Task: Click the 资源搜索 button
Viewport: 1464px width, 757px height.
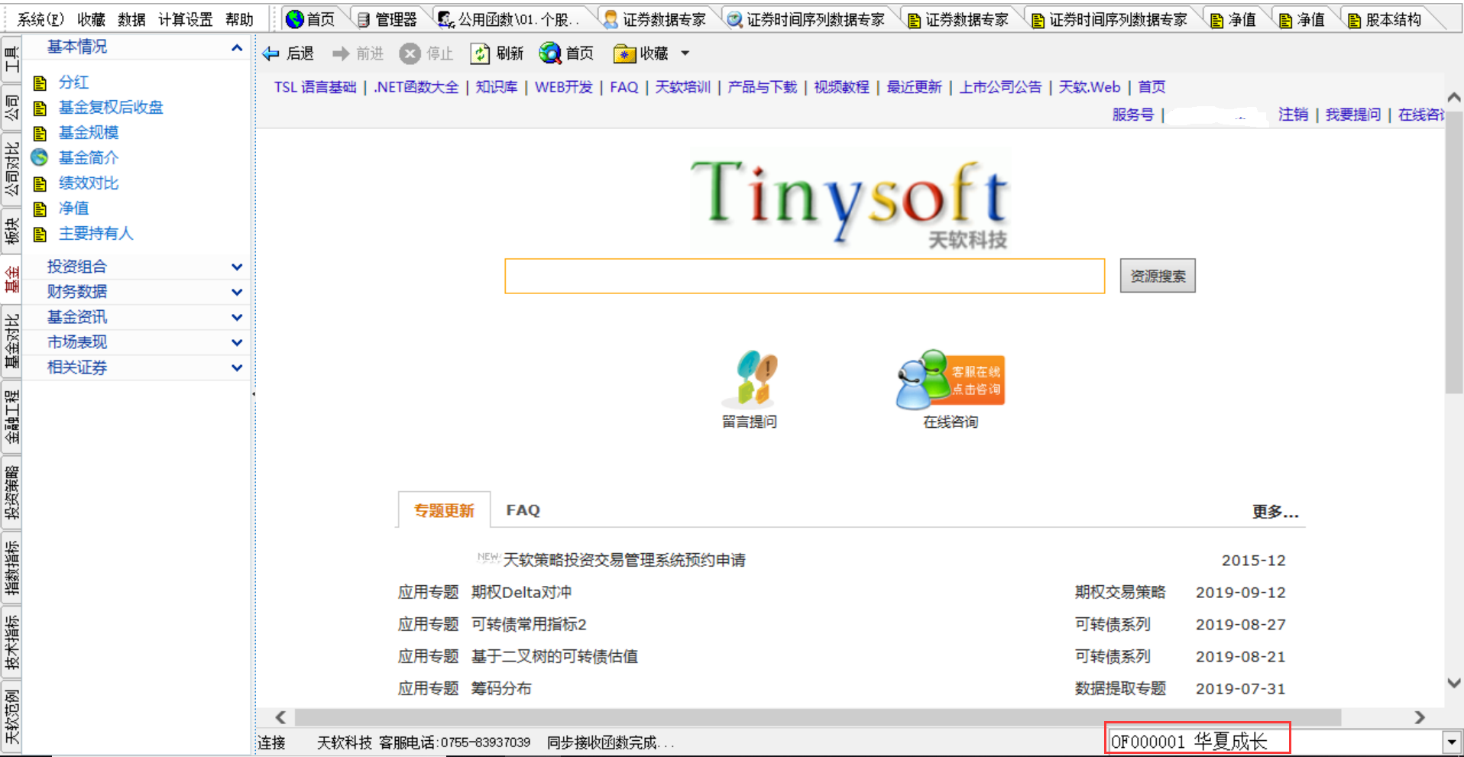Action: pos(1158,276)
